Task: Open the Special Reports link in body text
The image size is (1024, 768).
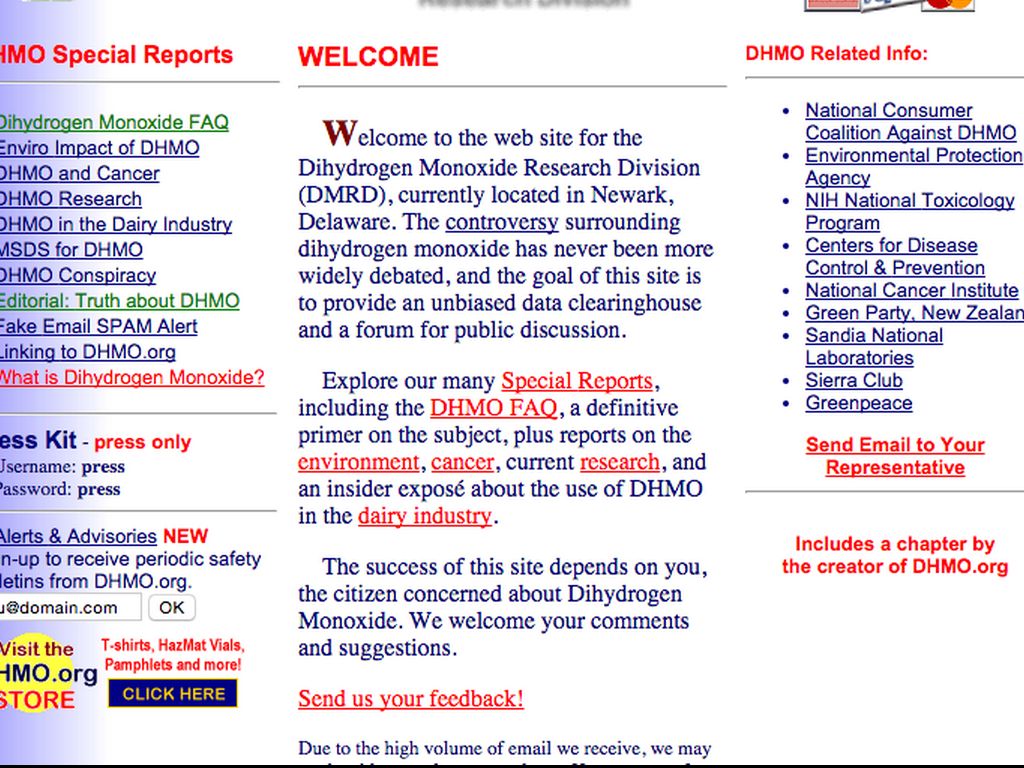Action: click(x=577, y=381)
